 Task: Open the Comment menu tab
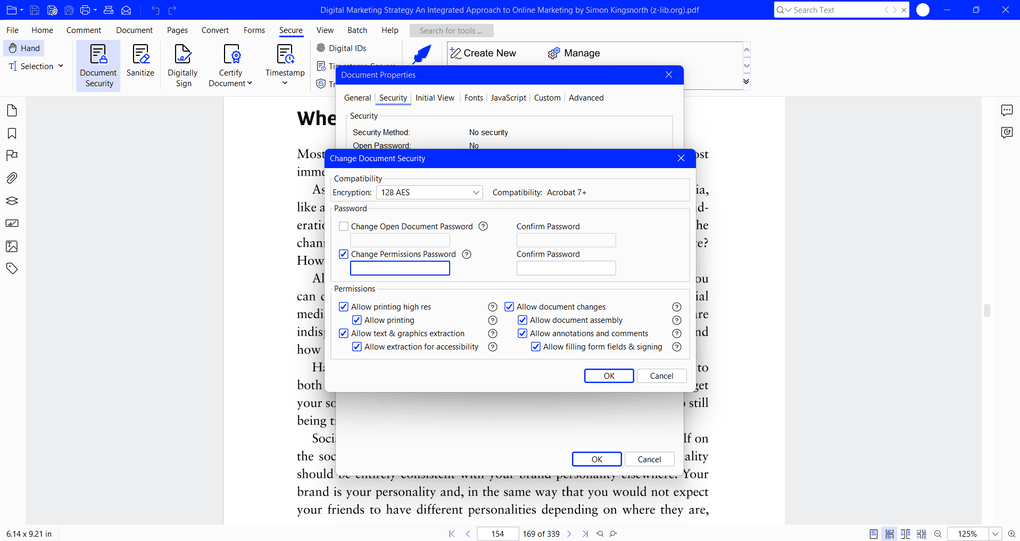[84, 30]
